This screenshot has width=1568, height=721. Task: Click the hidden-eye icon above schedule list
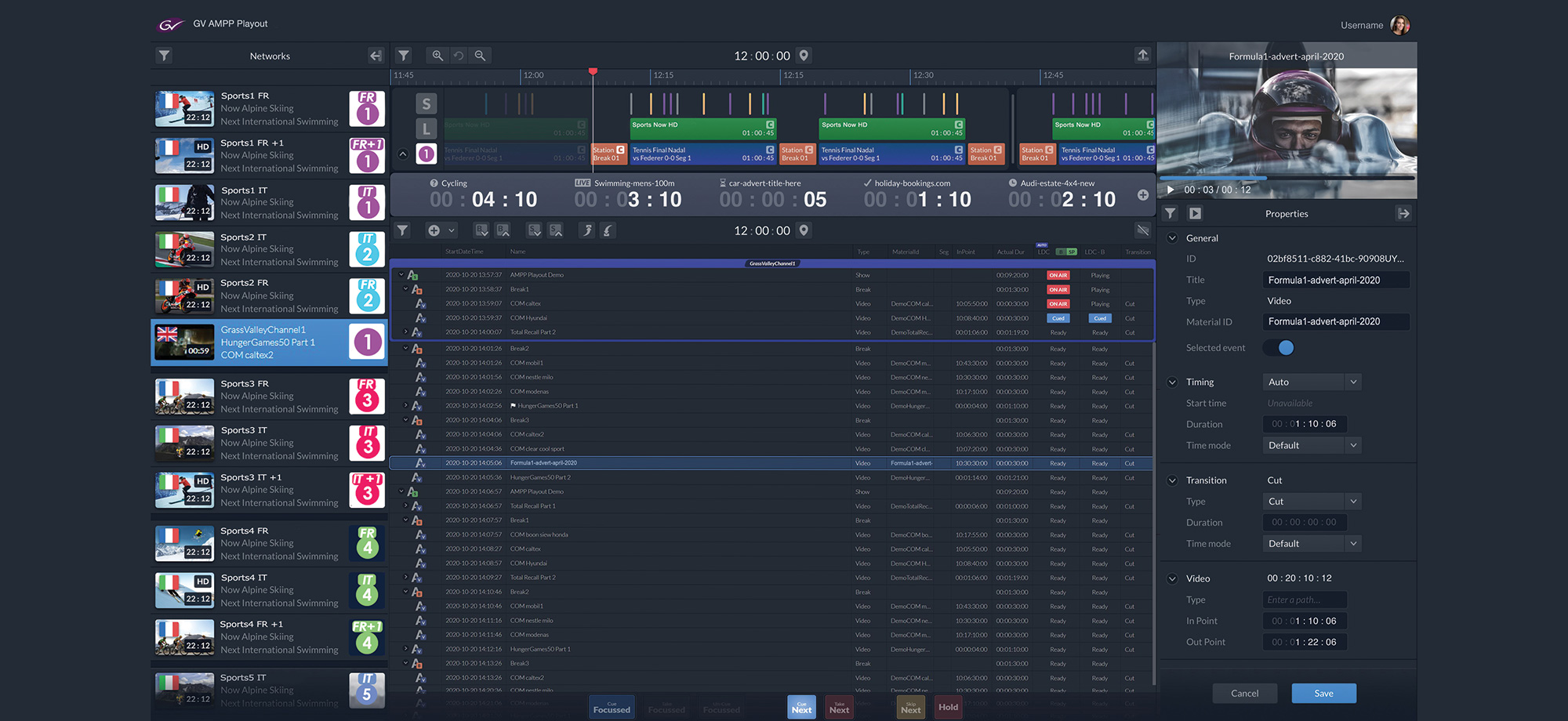coord(1142,230)
